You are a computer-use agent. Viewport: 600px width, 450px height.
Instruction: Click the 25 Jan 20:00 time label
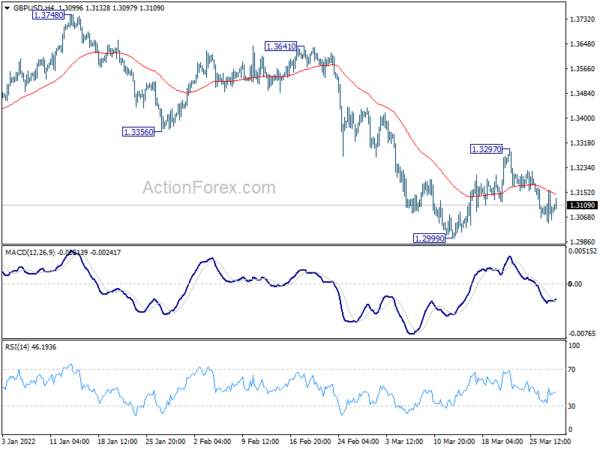[165, 442]
